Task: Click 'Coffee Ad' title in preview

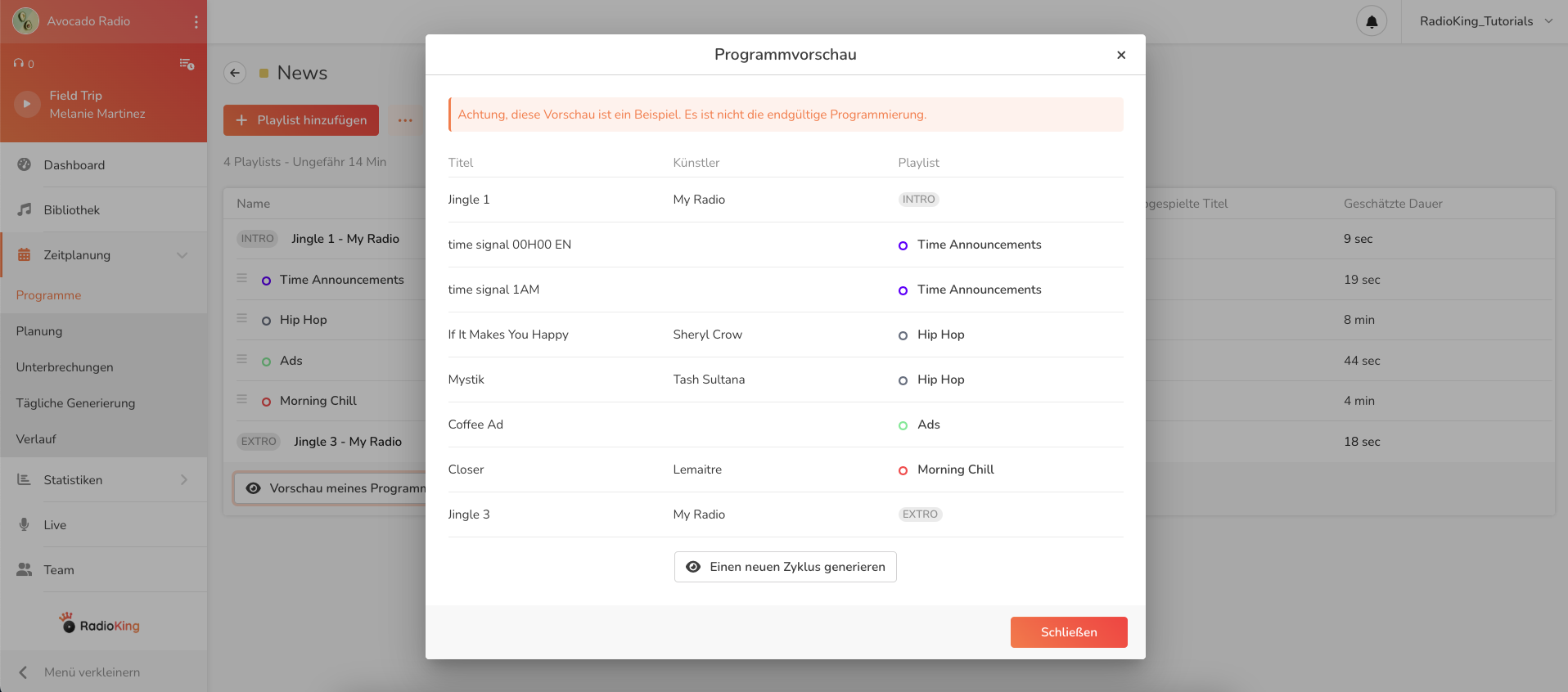Action: point(475,425)
